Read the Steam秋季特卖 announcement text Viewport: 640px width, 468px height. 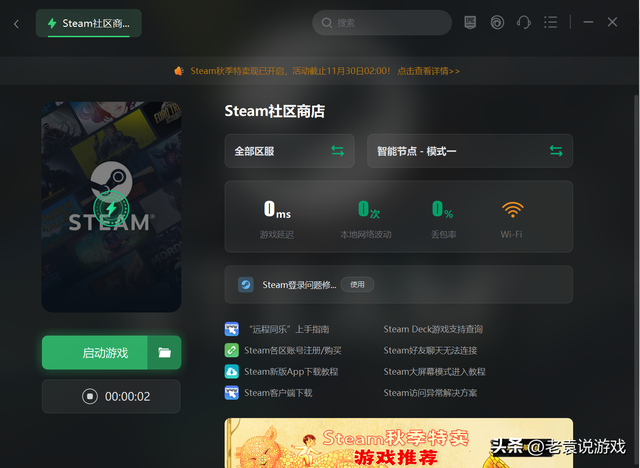tap(290, 71)
